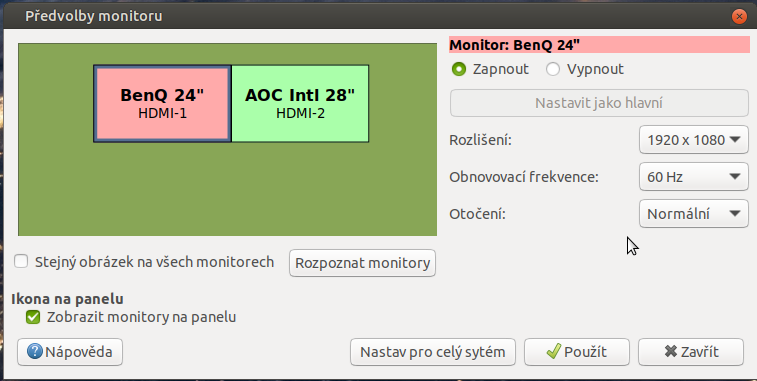Select the AOC Intl 28" HDMI-2 monitor box

tap(300, 103)
